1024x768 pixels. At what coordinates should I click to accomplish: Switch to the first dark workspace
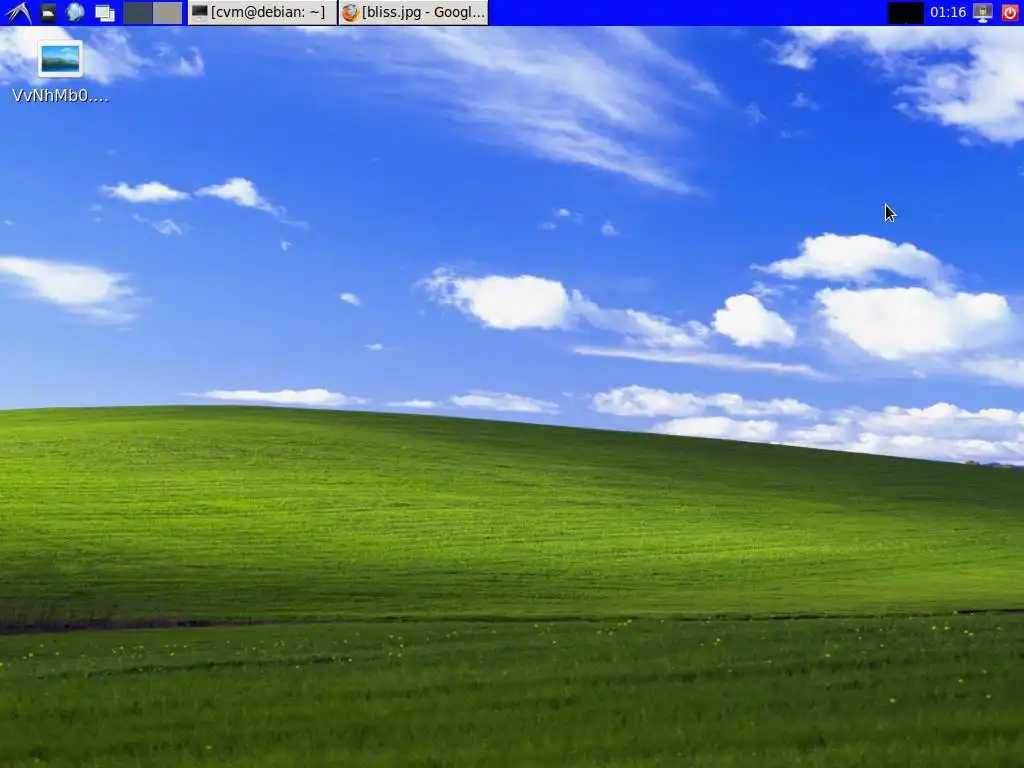(138, 12)
